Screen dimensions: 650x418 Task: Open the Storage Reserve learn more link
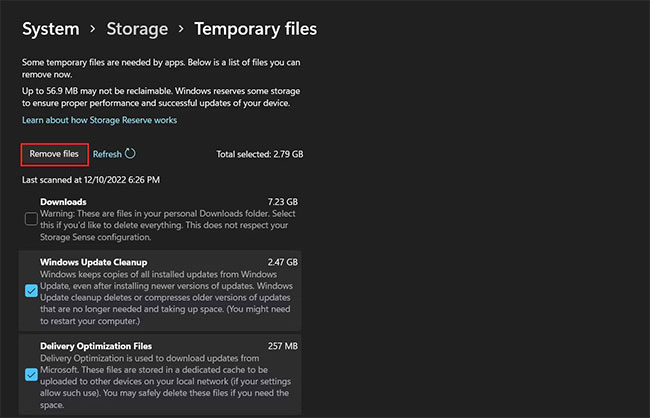[99, 120]
